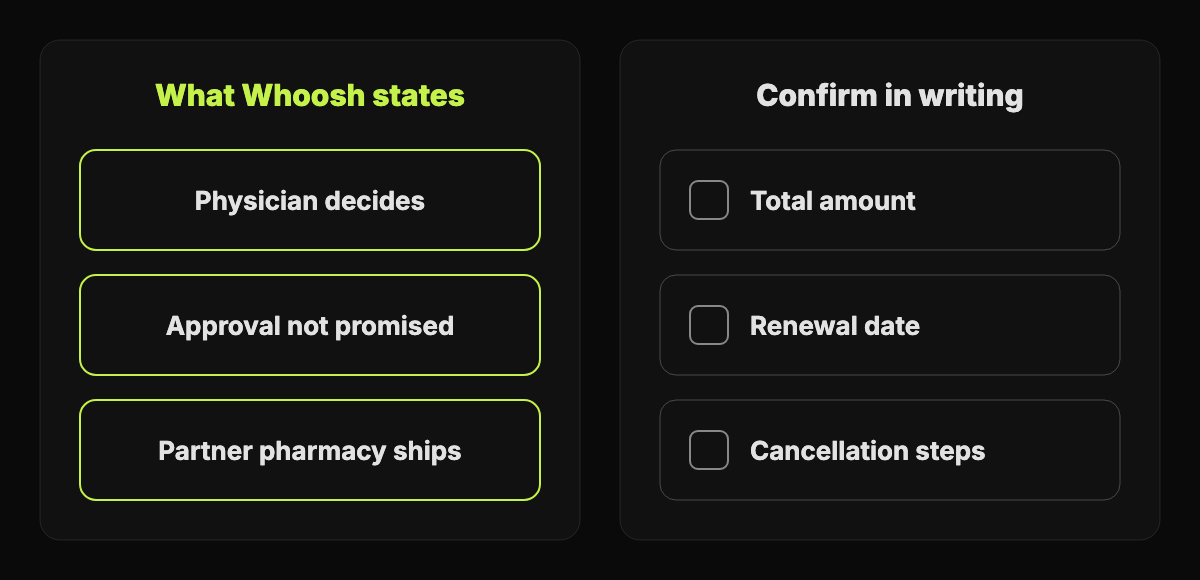
Task: Check the Renewal date checkbox
Action: tap(709, 325)
